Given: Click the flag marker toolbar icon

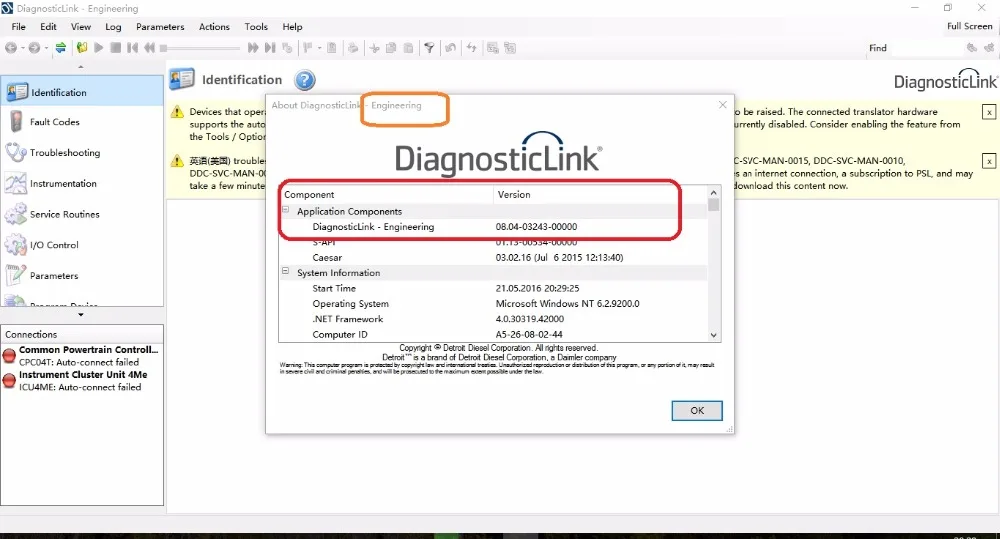Looking at the screenshot, I should (x=308, y=48).
